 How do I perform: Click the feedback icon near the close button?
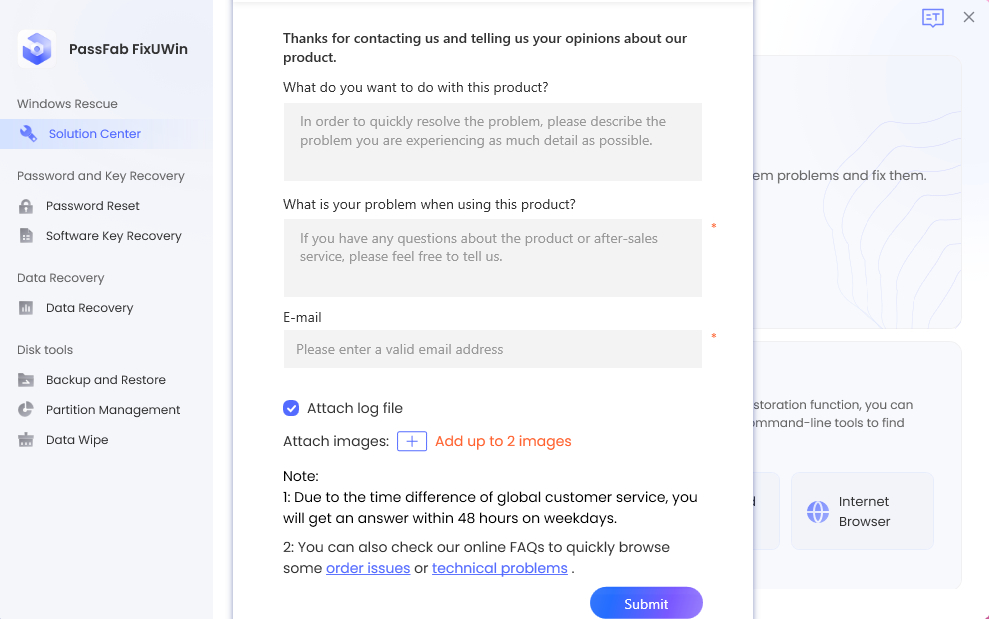932,18
